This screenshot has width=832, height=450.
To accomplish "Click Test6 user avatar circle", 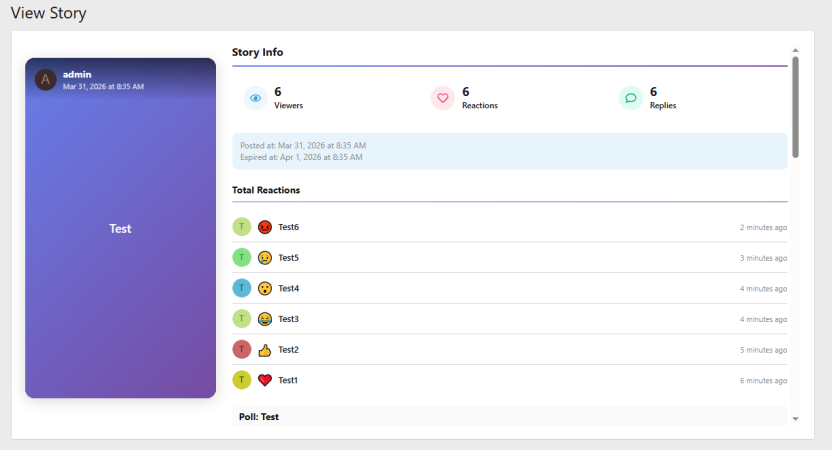I will 242,227.
